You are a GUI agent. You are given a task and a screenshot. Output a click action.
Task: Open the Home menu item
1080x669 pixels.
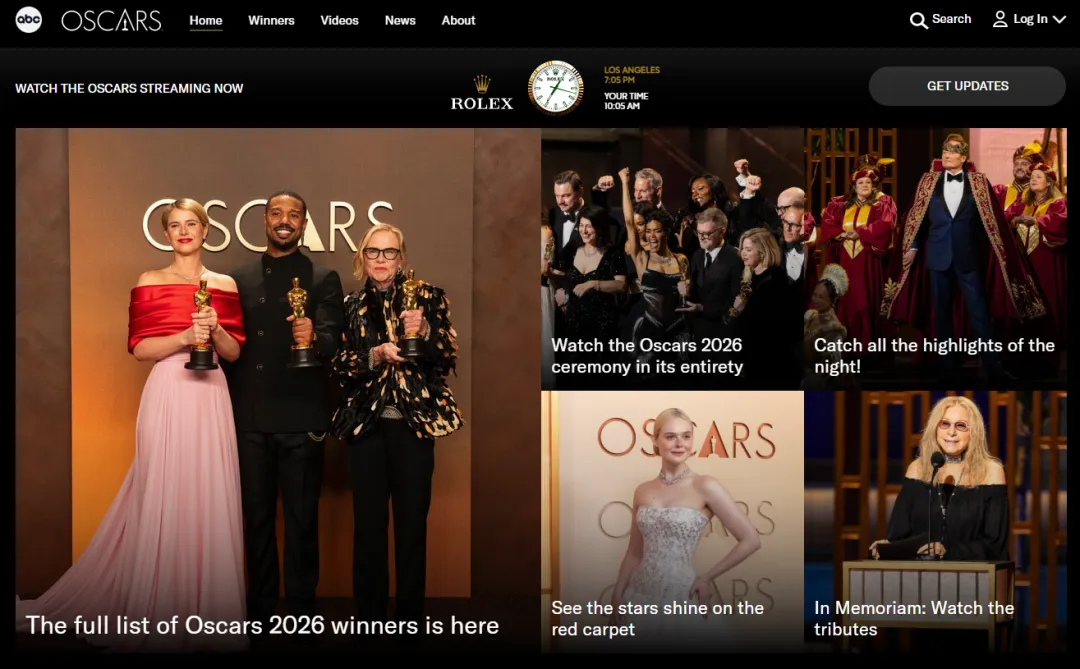tap(206, 21)
